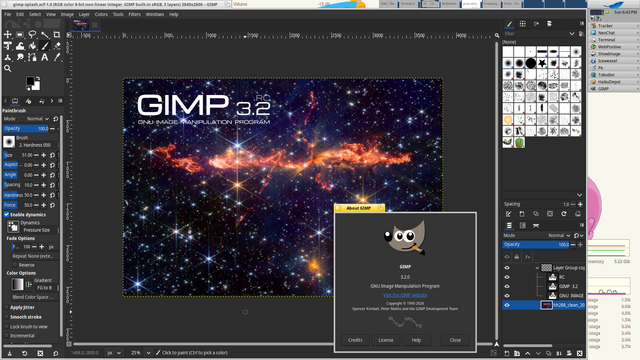Select the Paintbrush tool in the toolbox
640x360 pixels.
point(44,46)
